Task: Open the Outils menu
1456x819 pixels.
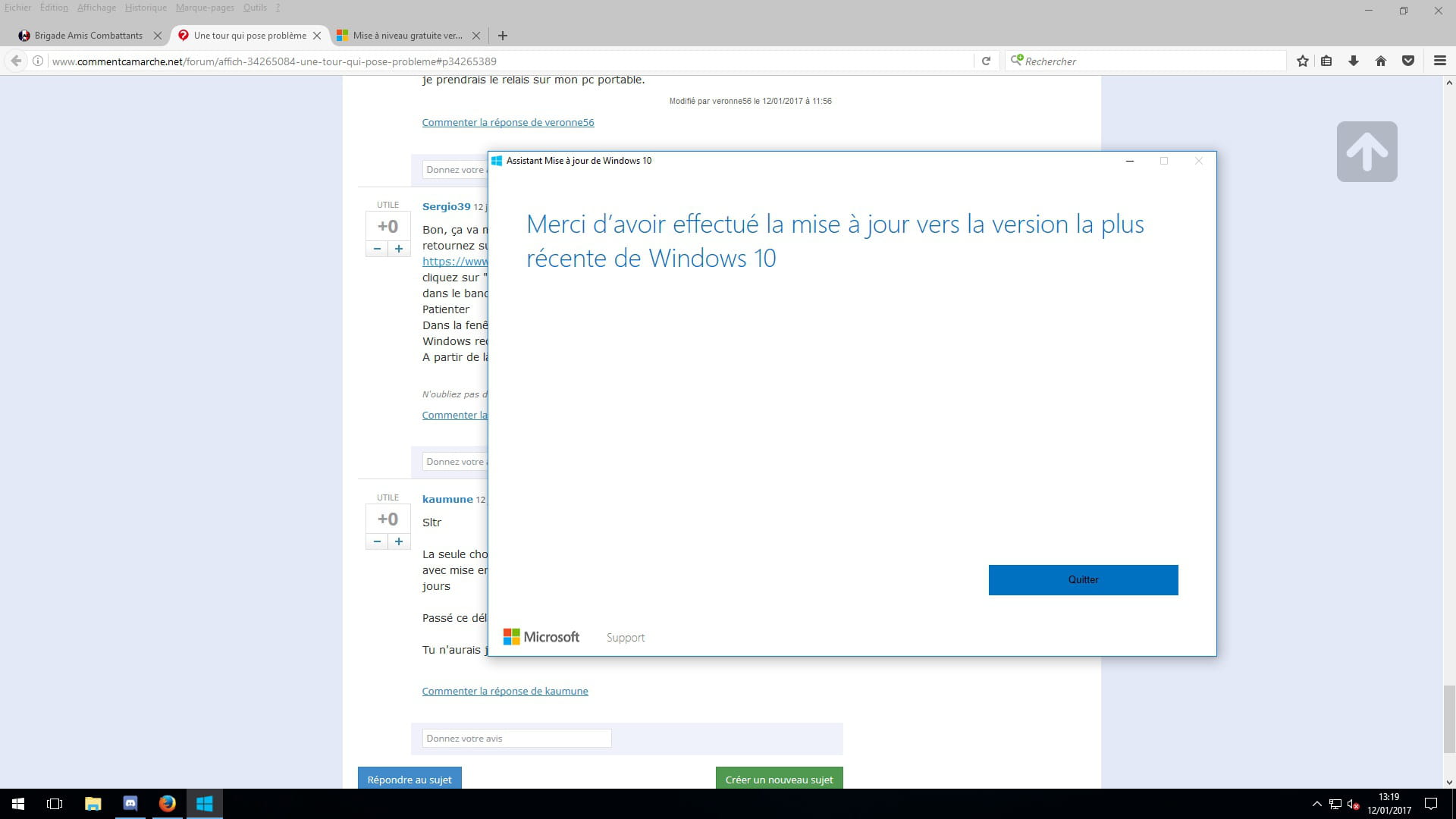Action: click(255, 8)
